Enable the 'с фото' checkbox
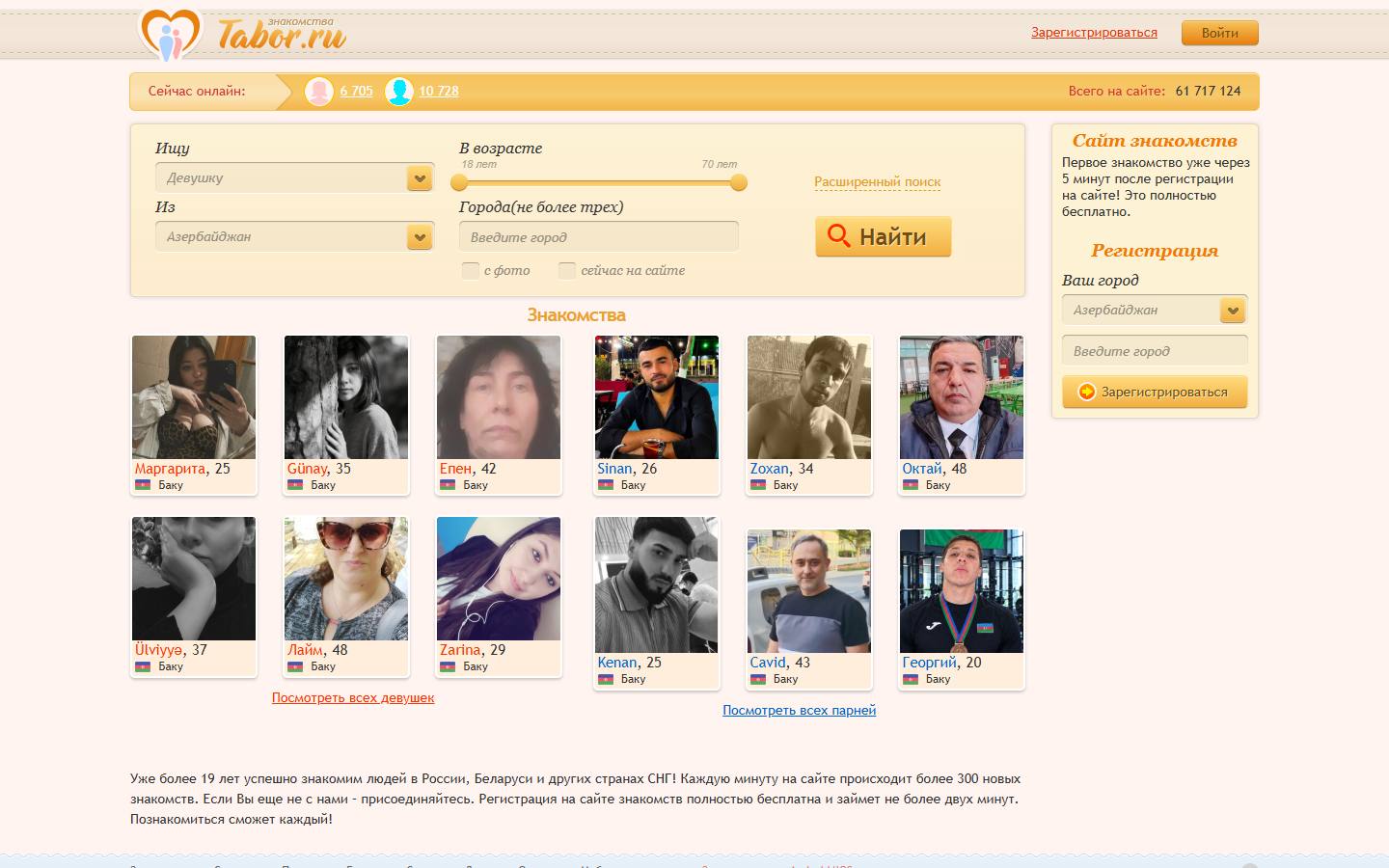The image size is (1389, 868). [x=471, y=270]
